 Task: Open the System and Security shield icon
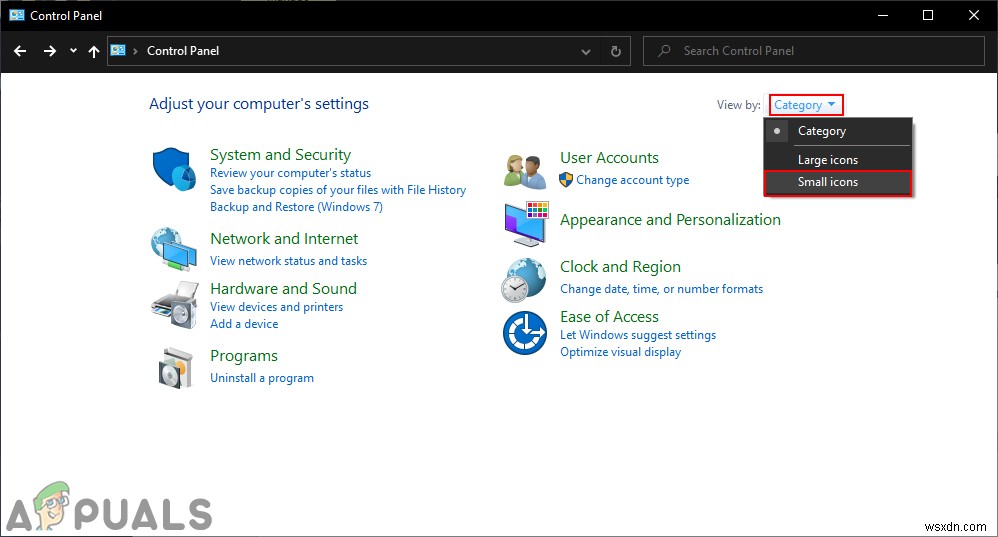(x=175, y=170)
